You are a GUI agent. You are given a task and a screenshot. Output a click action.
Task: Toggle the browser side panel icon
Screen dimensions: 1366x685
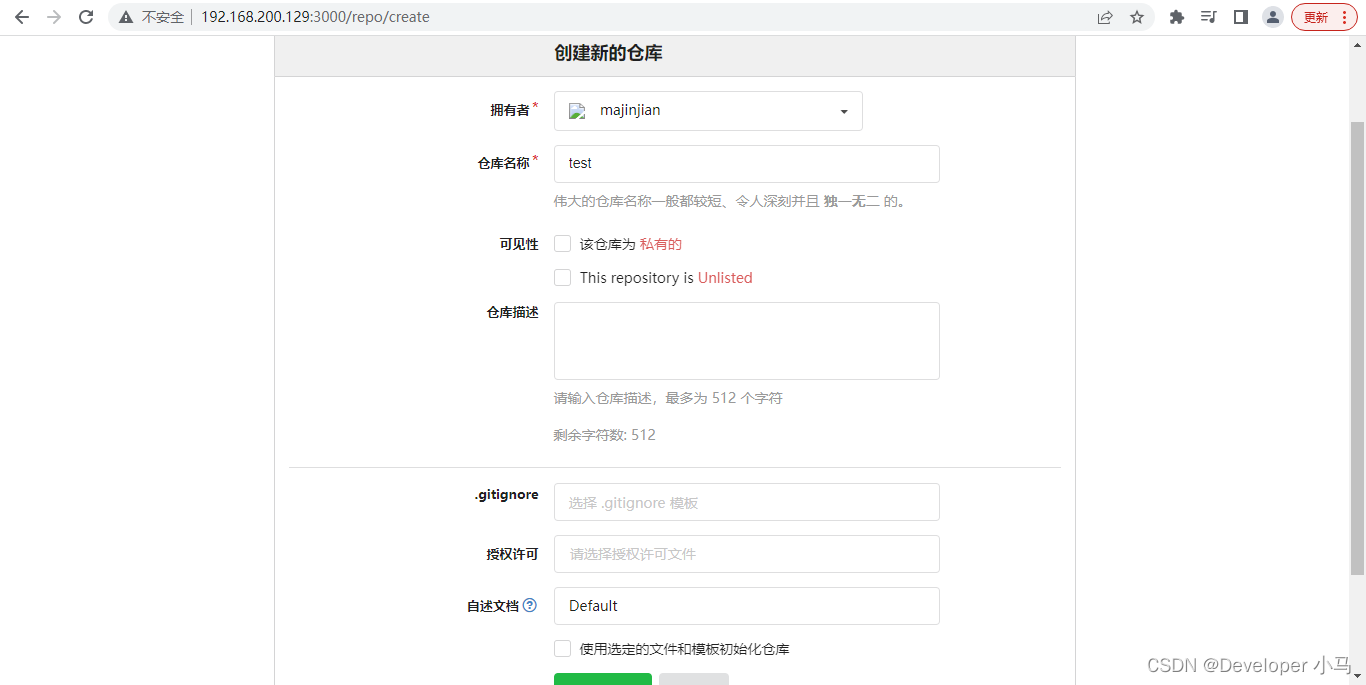(1241, 17)
